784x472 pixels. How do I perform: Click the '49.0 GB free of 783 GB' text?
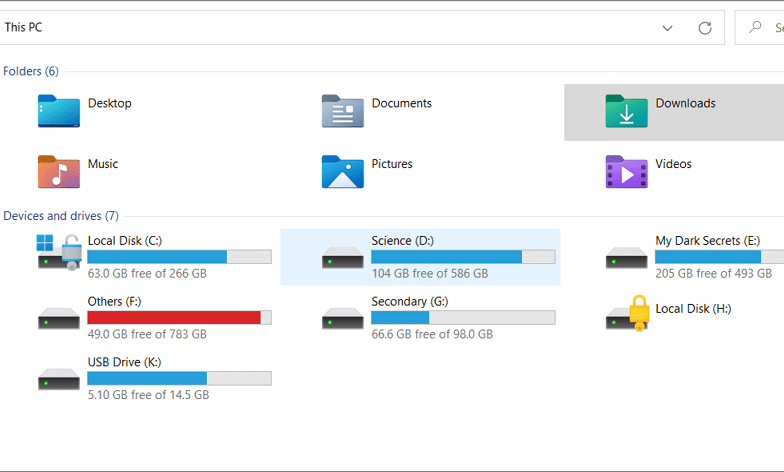[147, 334]
